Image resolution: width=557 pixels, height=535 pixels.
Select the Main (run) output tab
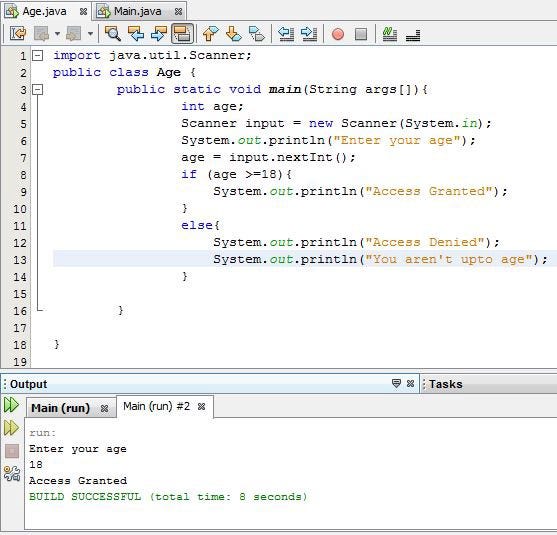60,408
